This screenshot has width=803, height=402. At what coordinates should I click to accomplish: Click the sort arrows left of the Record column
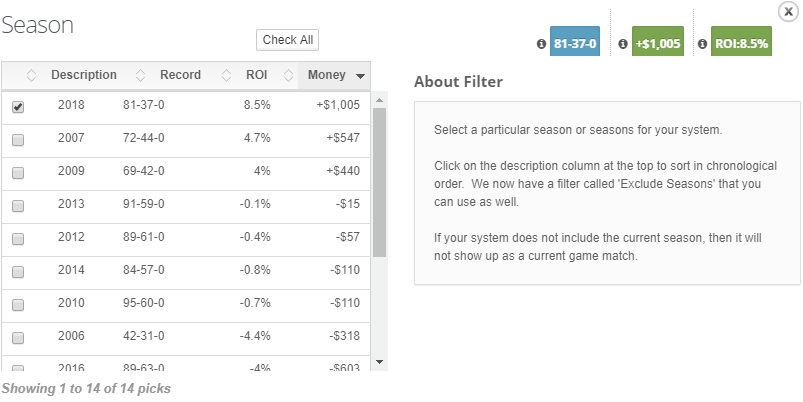[140, 75]
